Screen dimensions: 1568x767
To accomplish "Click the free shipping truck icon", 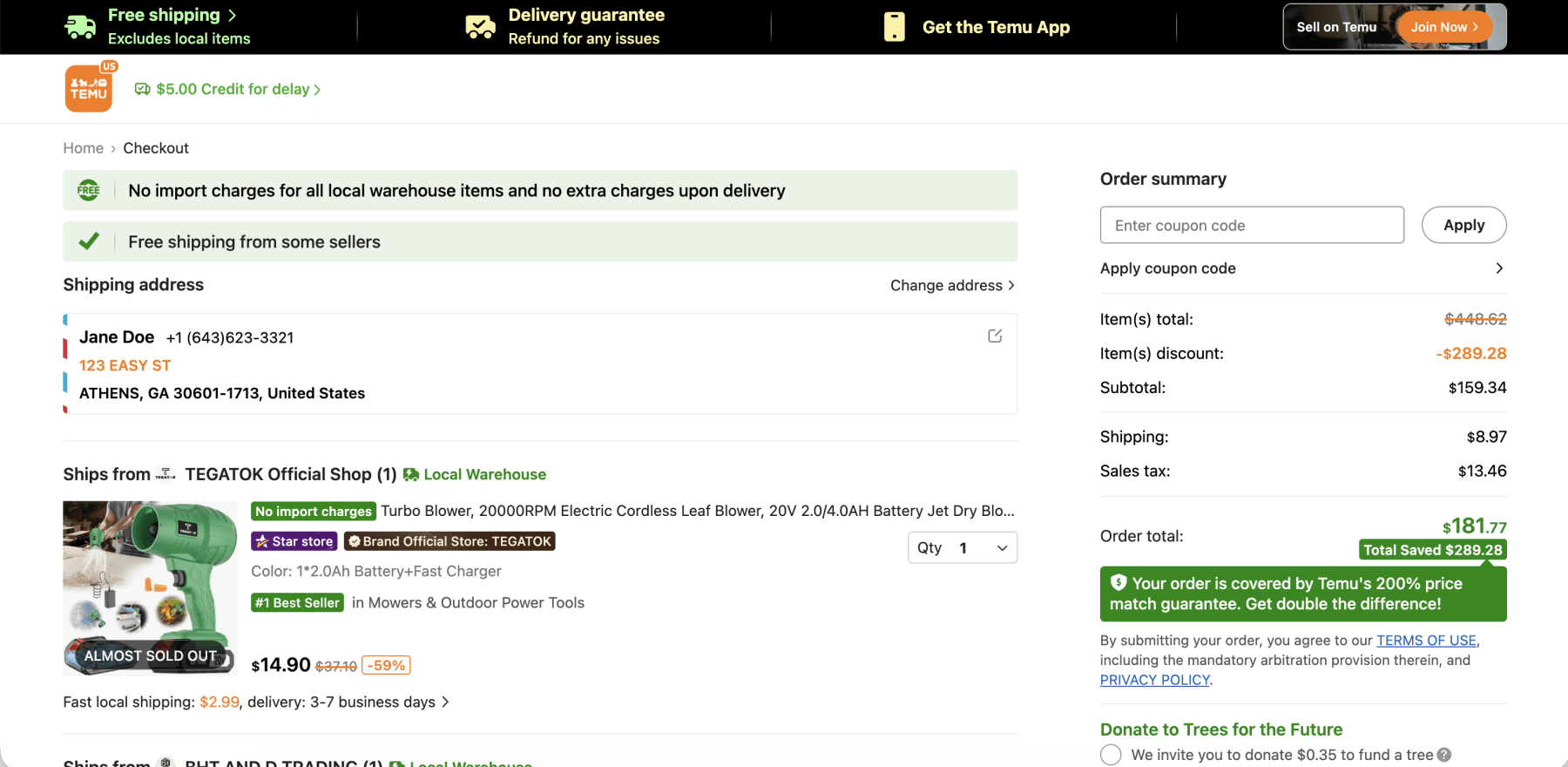I will (80, 27).
